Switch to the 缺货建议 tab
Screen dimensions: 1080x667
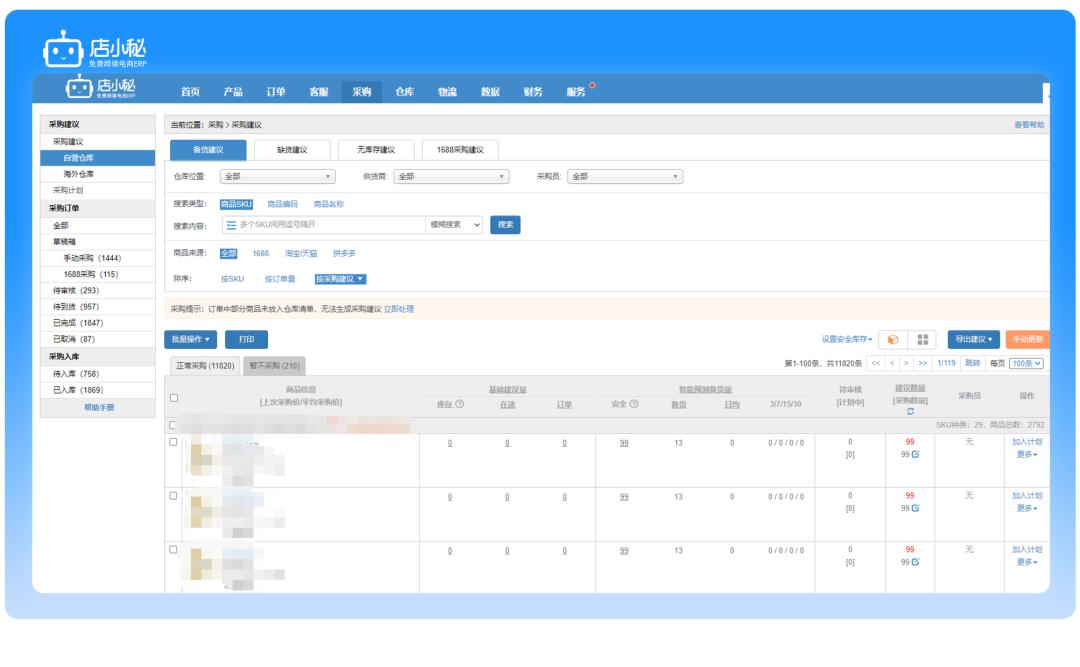click(x=292, y=150)
